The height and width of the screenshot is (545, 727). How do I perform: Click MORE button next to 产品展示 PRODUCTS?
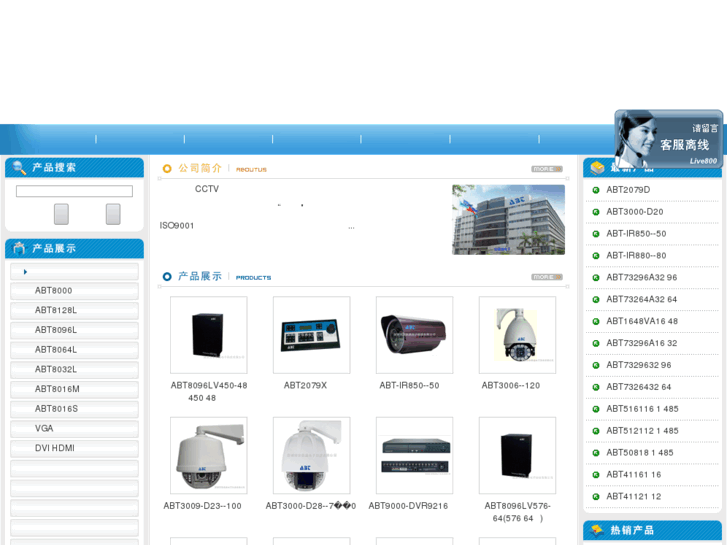pos(547,277)
